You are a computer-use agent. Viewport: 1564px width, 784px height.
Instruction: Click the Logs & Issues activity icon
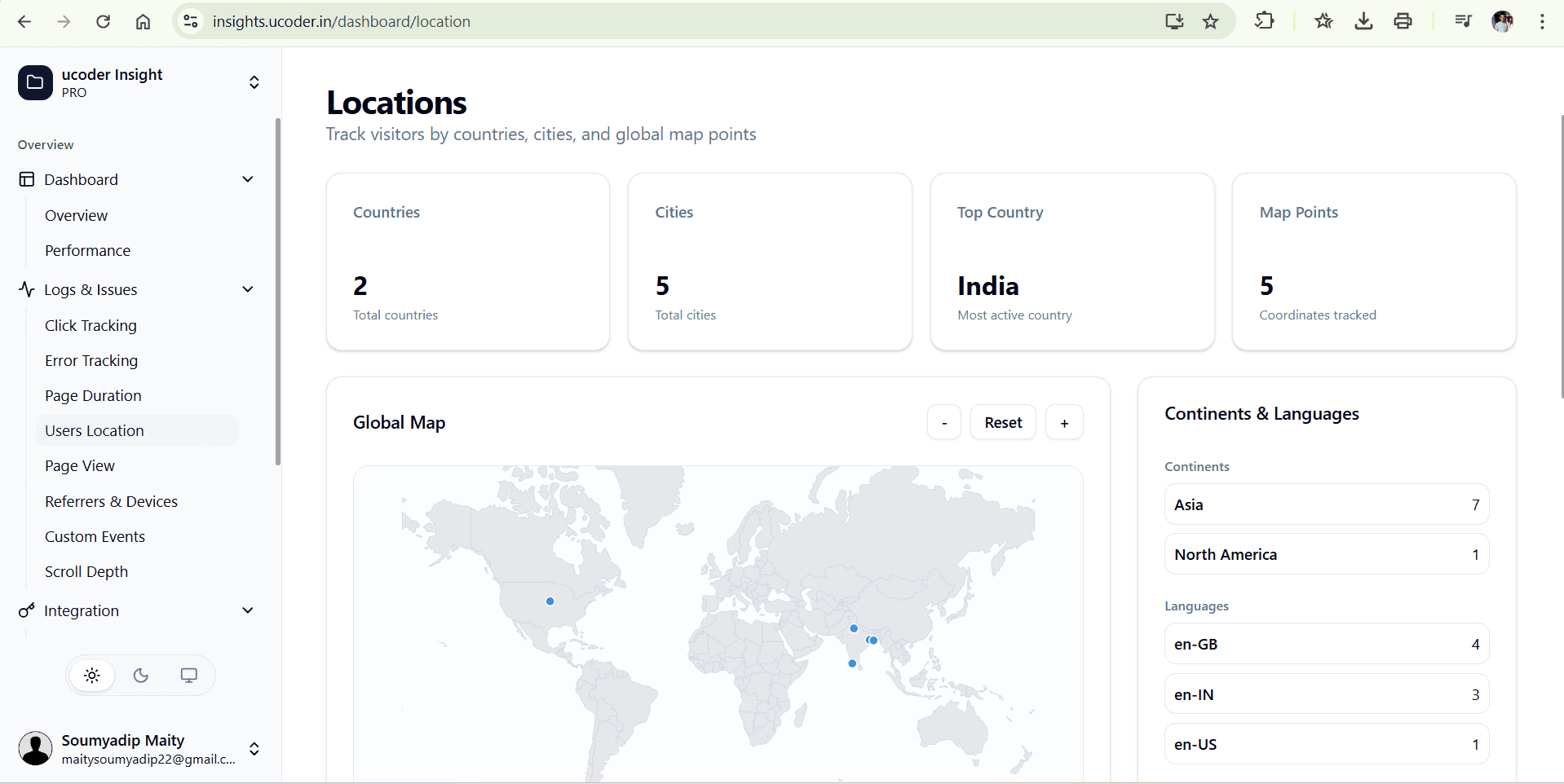[27, 289]
